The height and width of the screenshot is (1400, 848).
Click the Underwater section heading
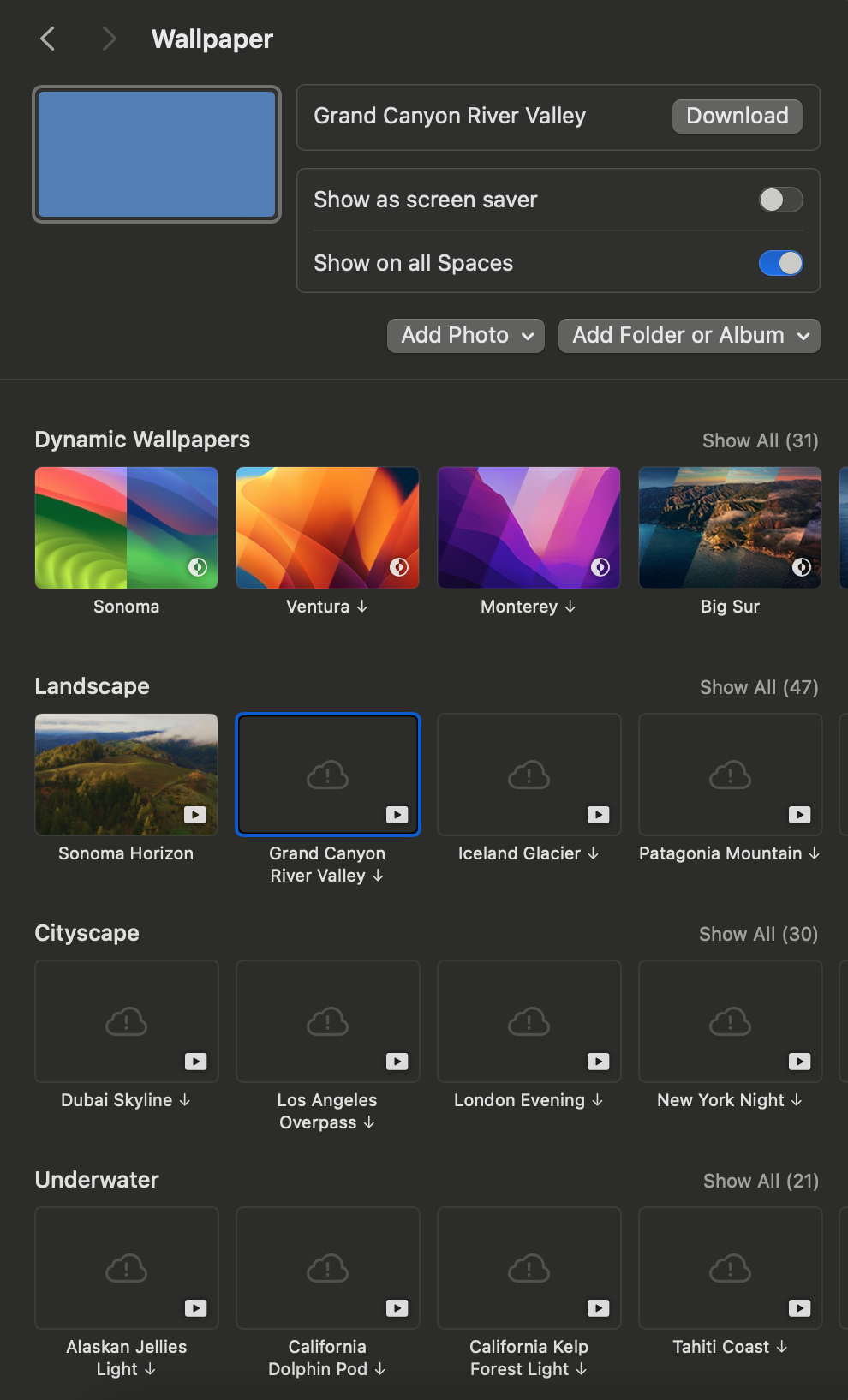tap(97, 1180)
